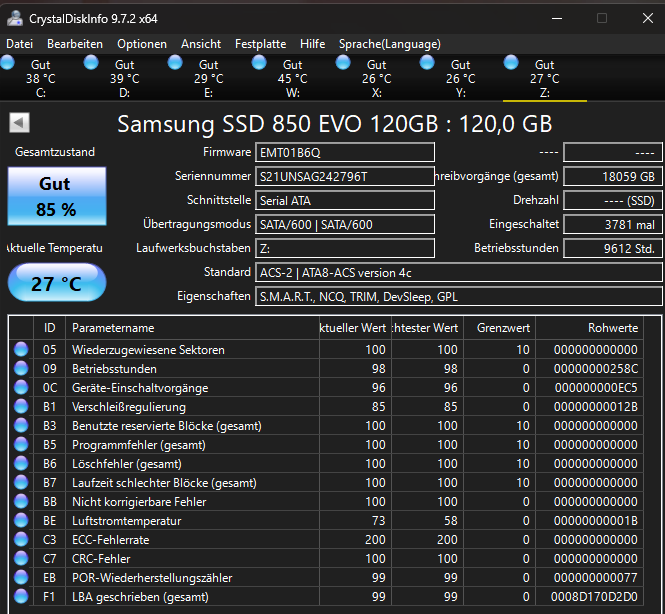
Task: Click raw value 00000000258C
Action: [595, 368]
